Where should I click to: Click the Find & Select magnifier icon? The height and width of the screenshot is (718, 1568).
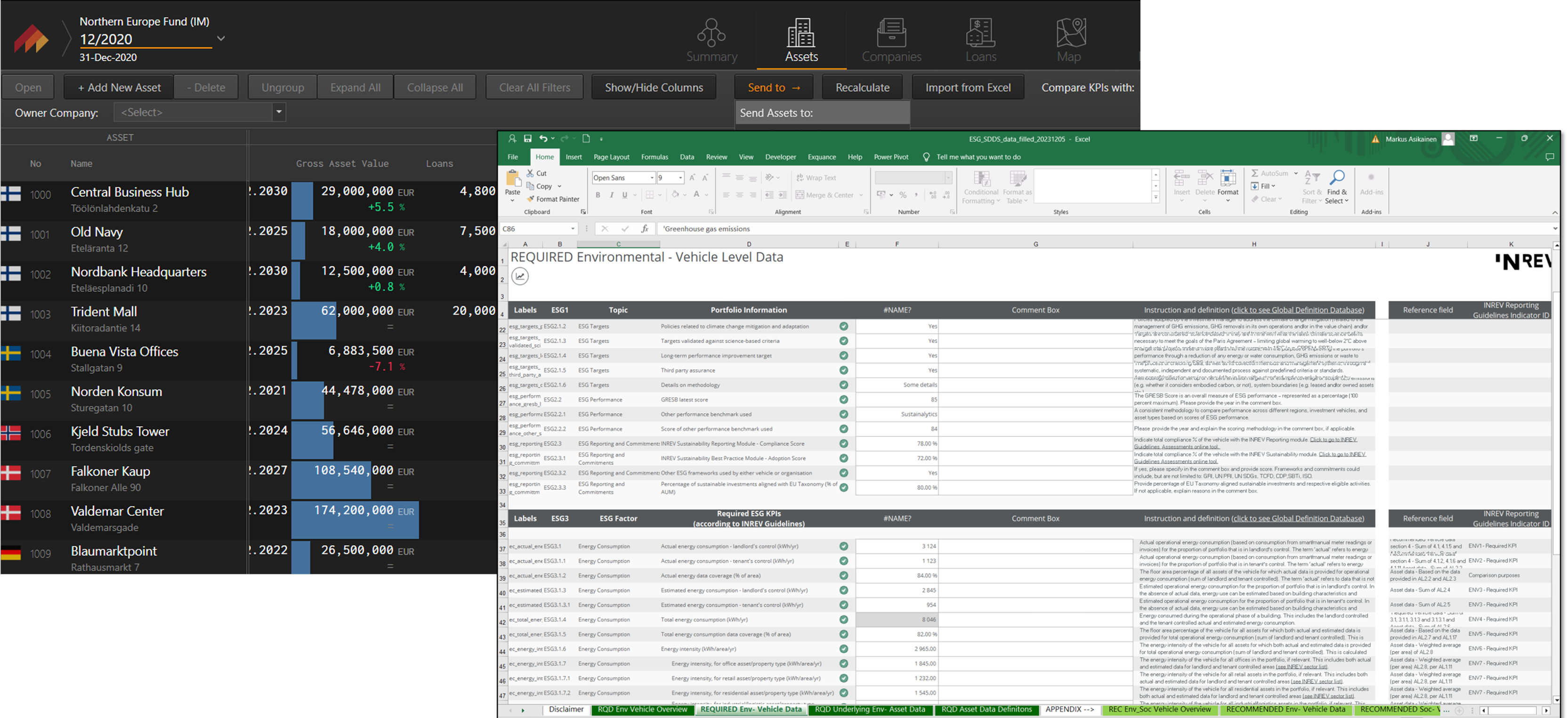click(x=1337, y=178)
